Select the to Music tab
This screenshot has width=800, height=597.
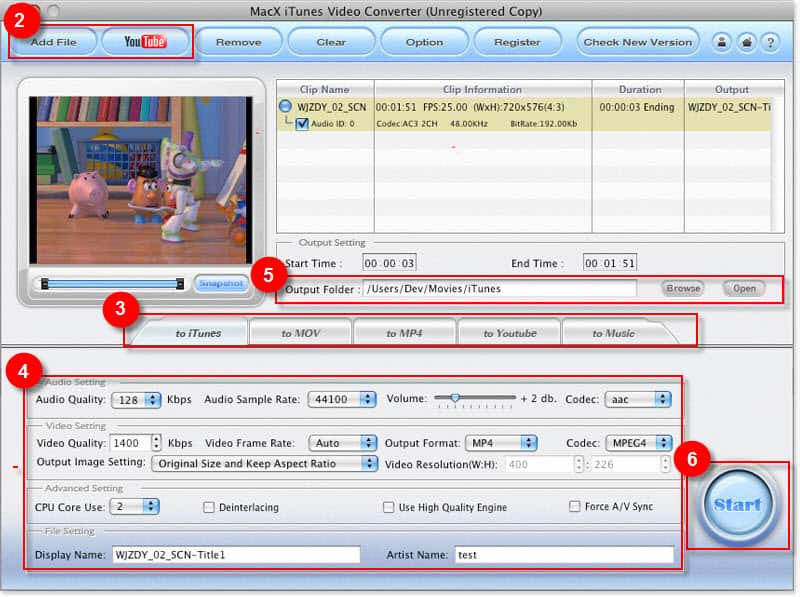click(613, 333)
